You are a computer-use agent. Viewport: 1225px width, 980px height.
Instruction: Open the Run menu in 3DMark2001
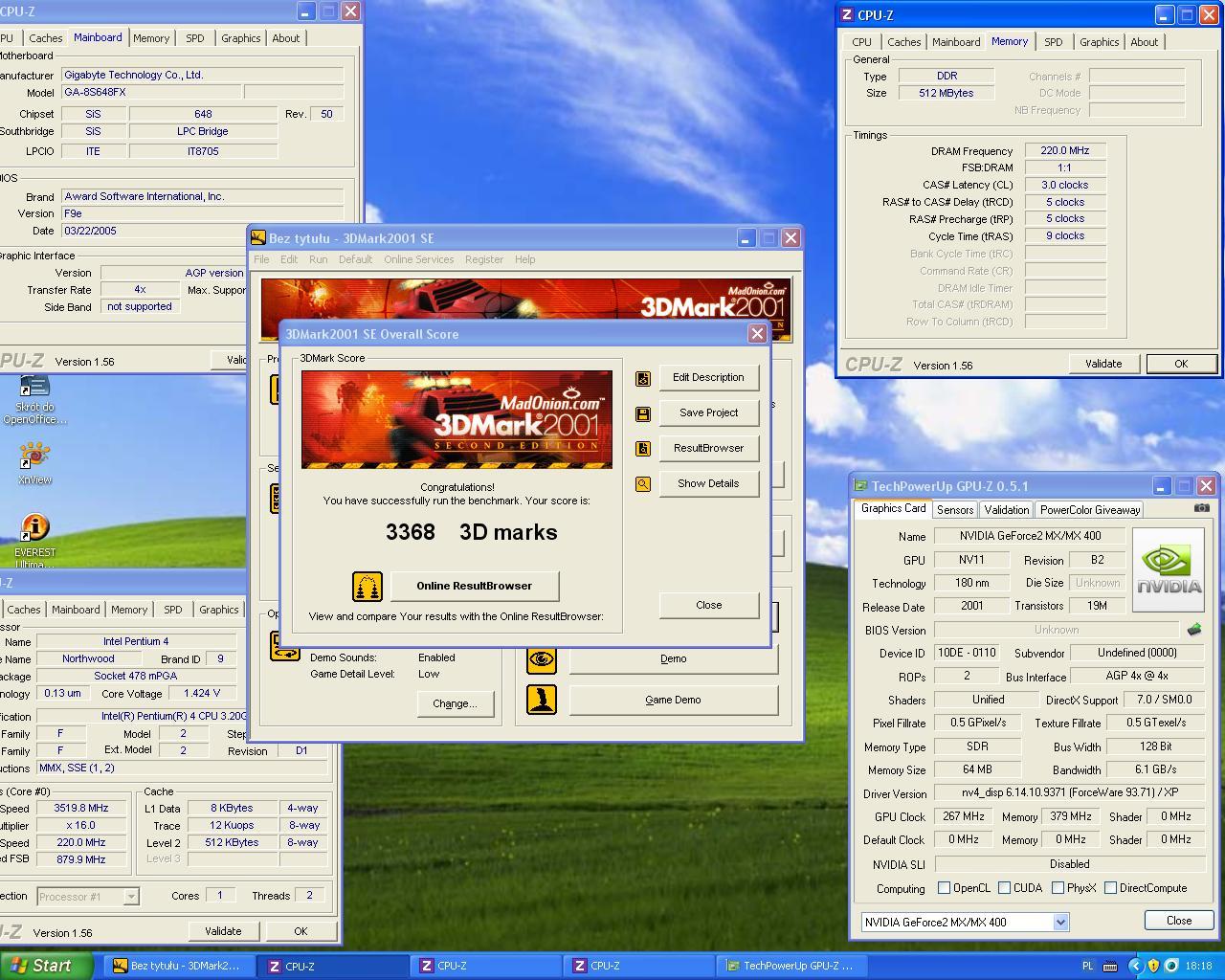[319, 259]
